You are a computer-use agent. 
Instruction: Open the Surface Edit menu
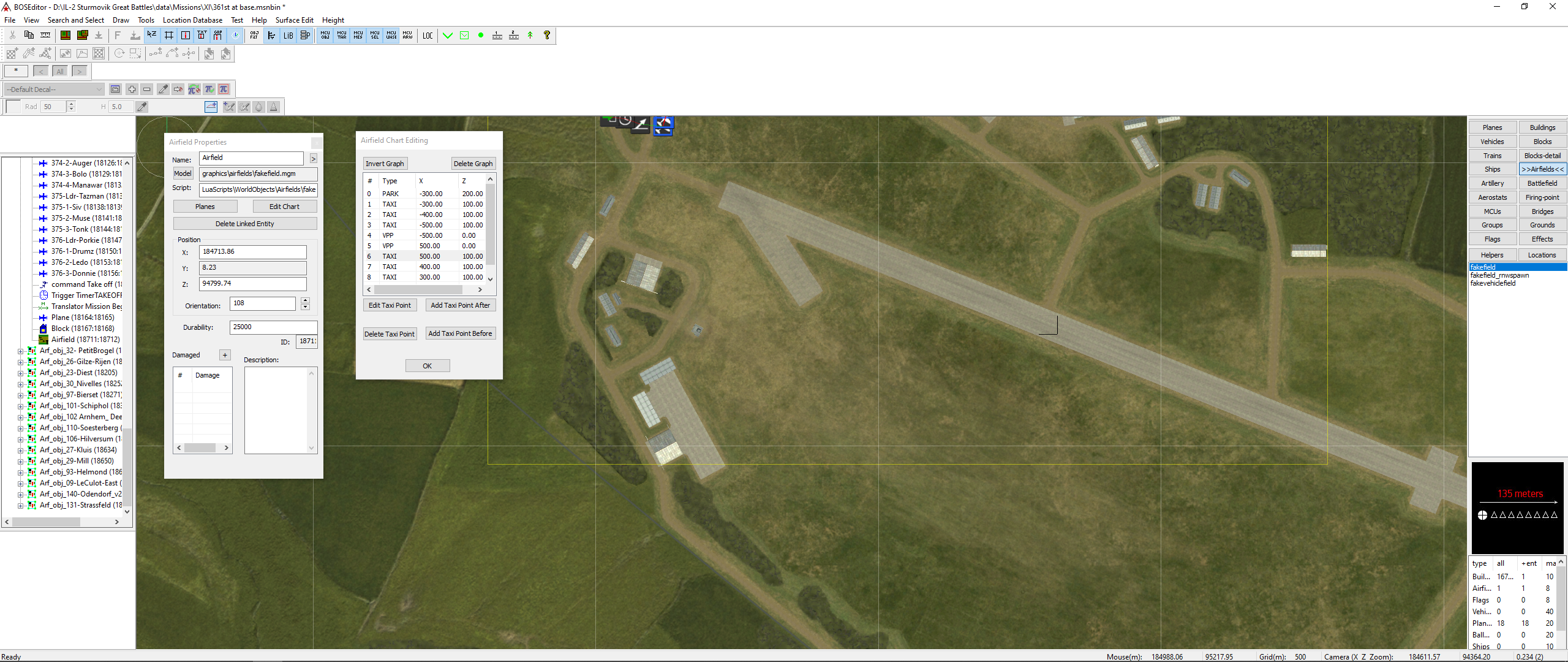click(x=294, y=20)
